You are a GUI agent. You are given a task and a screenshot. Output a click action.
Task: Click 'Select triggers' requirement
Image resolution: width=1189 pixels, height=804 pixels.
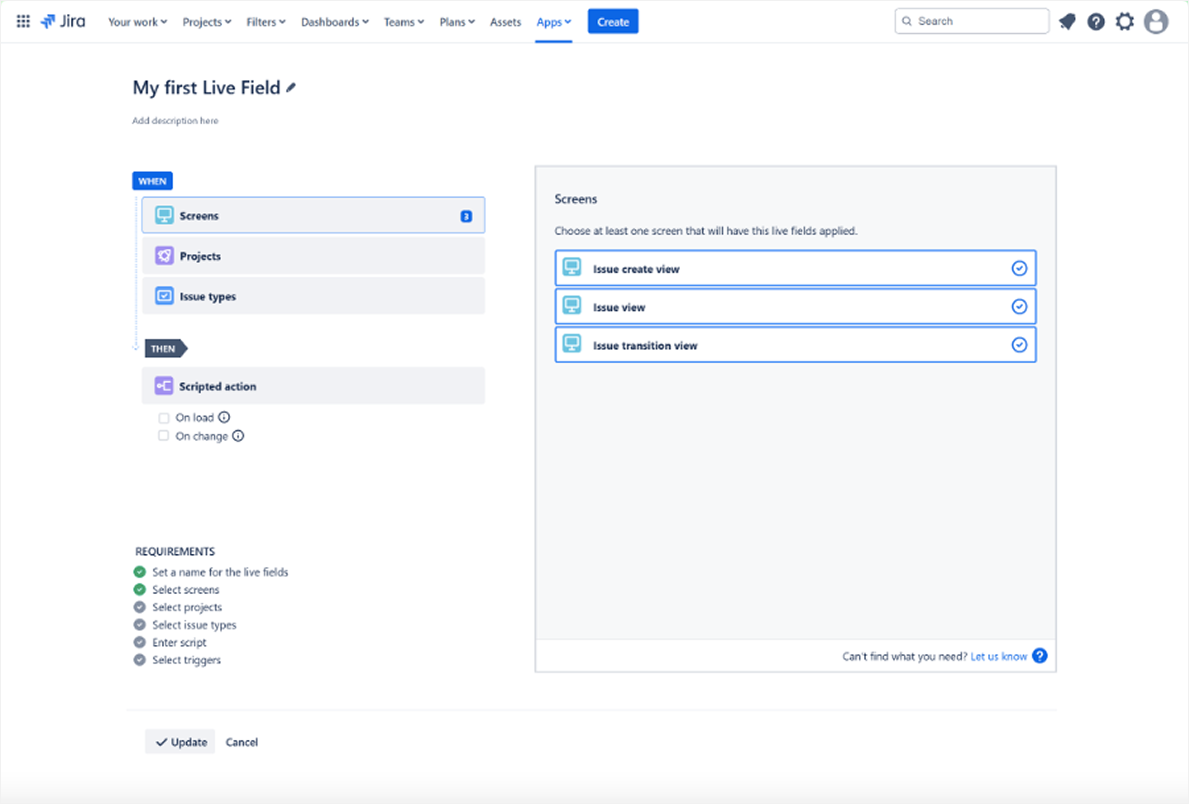(187, 660)
